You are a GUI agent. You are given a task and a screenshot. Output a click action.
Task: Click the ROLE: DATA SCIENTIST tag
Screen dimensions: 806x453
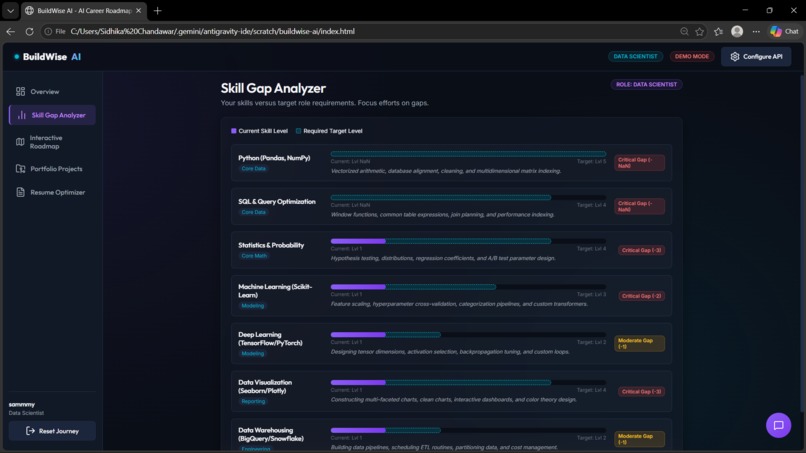tap(646, 84)
